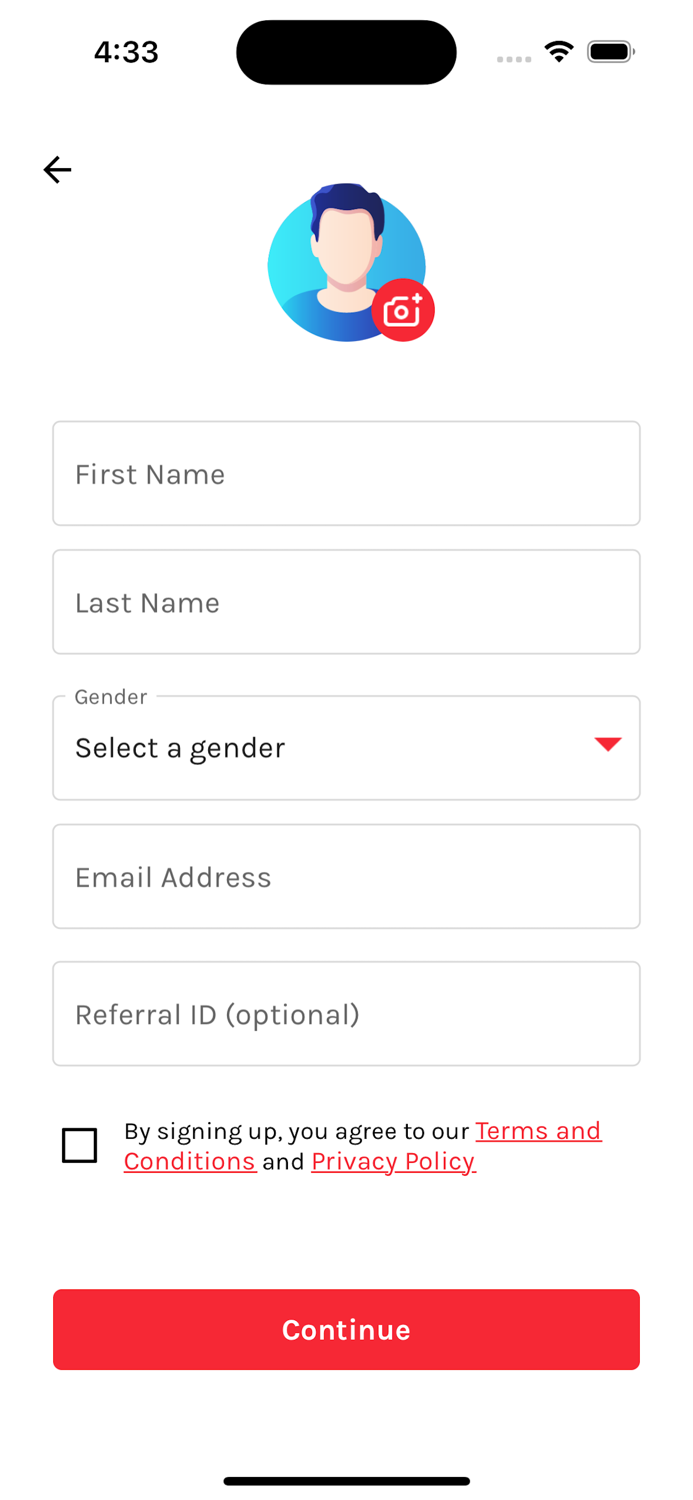Open Terms and Conditions link
The width and height of the screenshot is (693, 1500).
[x=538, y=1131]
